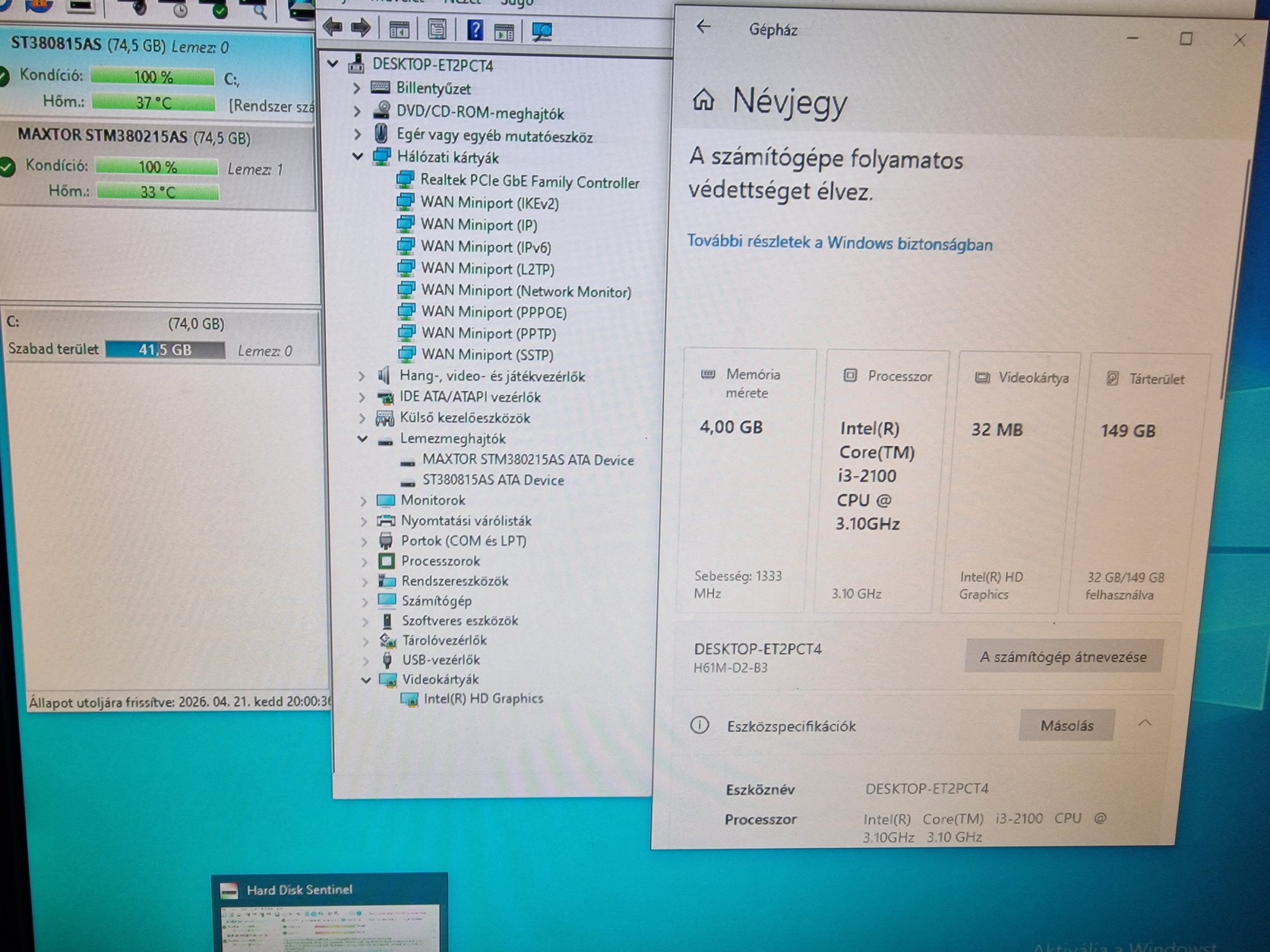Select the WAN Miniport (IPv6) tree row
The image size is (1270, 952).
click(x=485, y=247)
